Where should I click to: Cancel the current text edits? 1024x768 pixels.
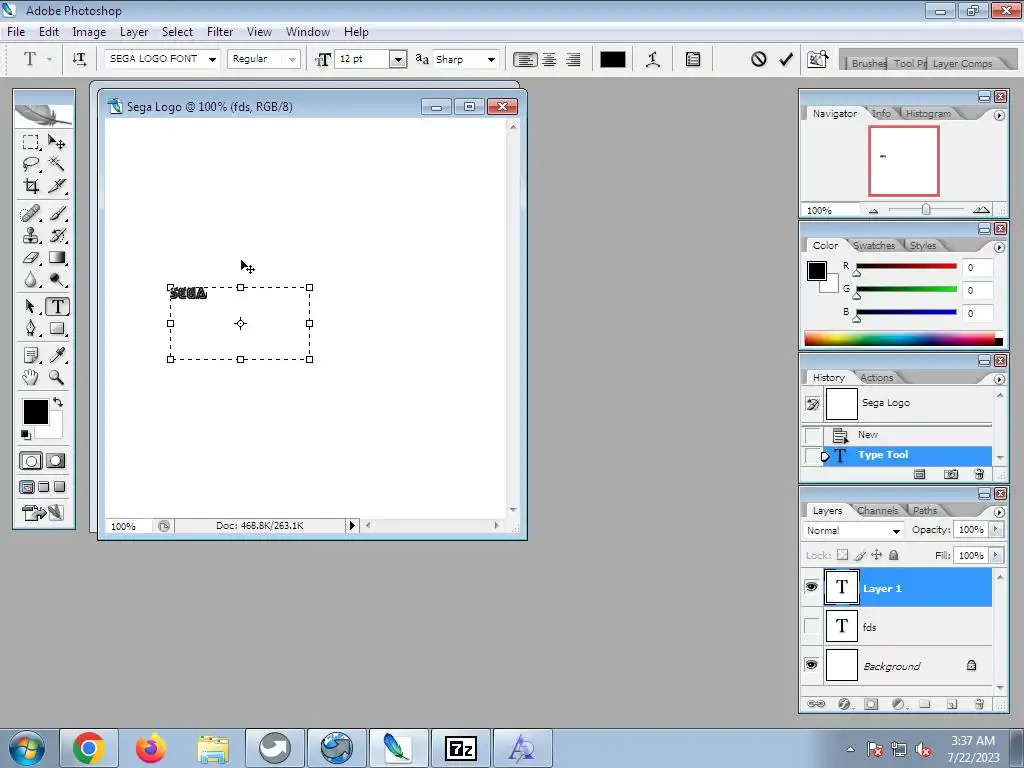(x=758, y=59)
